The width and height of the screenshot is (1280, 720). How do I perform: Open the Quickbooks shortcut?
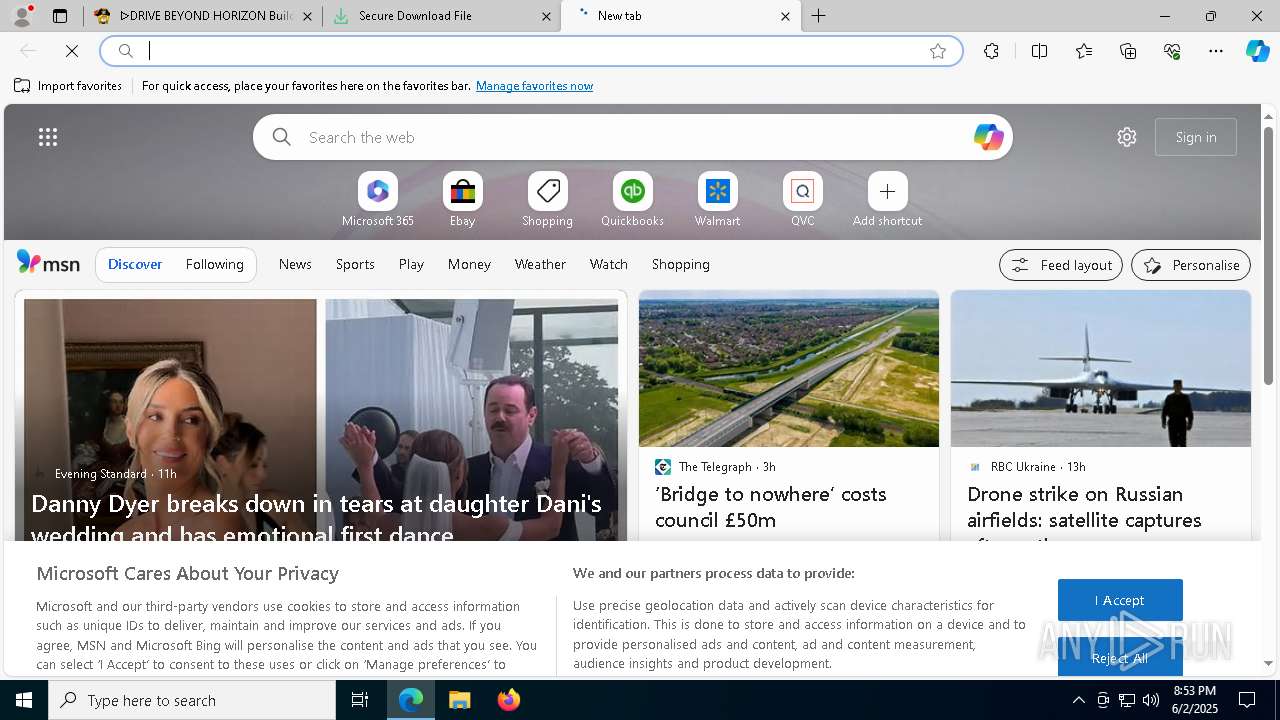632,200
